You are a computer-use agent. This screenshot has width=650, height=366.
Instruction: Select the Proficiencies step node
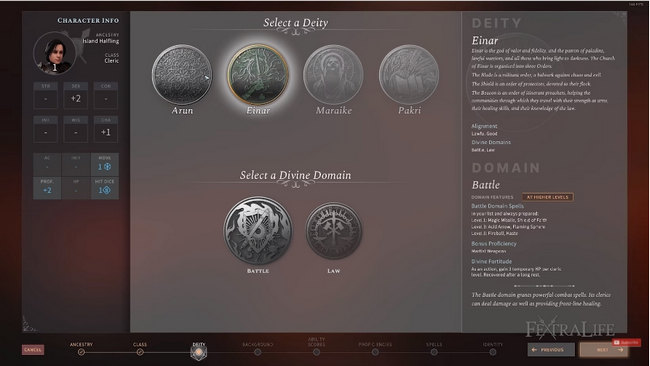375,352
